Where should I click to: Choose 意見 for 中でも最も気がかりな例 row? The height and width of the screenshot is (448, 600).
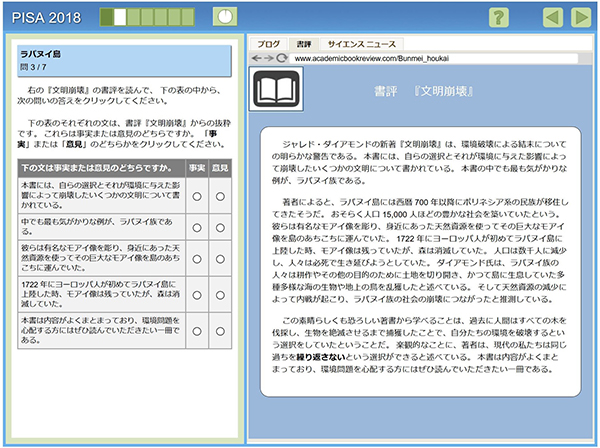220,228
